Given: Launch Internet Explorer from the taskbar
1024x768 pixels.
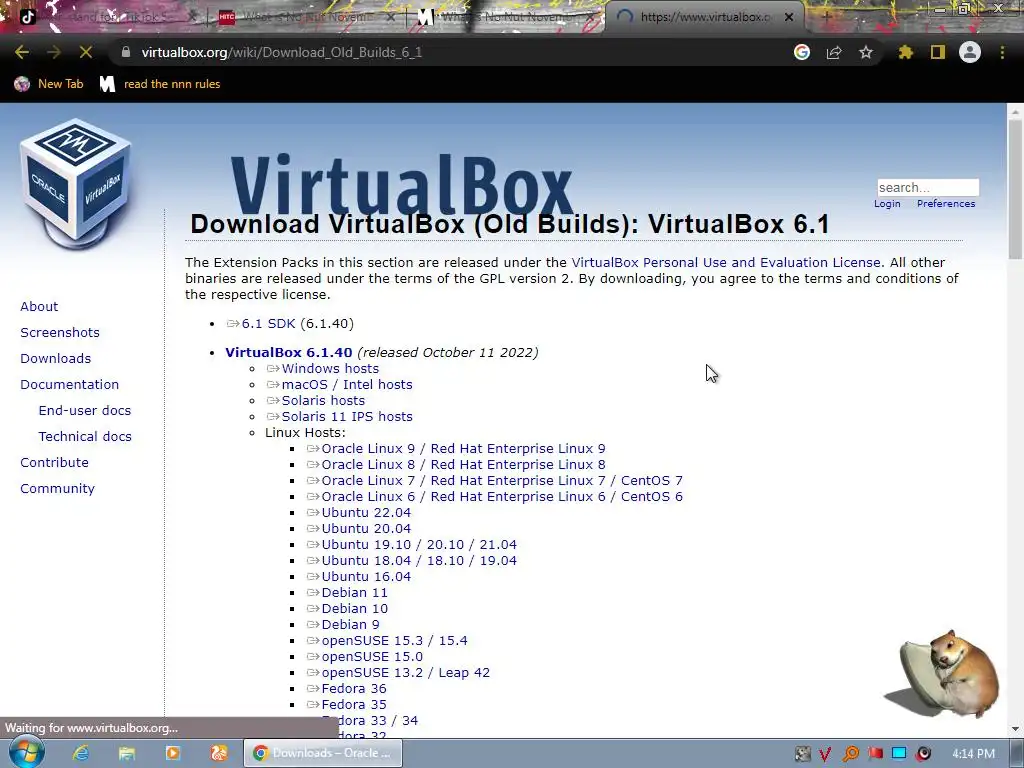Looking at the screenshot, I should (81, 753).
